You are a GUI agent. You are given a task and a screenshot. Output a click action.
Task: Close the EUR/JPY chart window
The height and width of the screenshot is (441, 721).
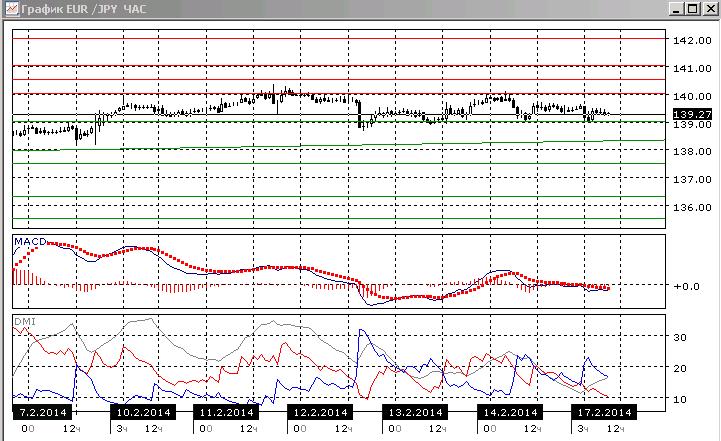pos(710,9)
